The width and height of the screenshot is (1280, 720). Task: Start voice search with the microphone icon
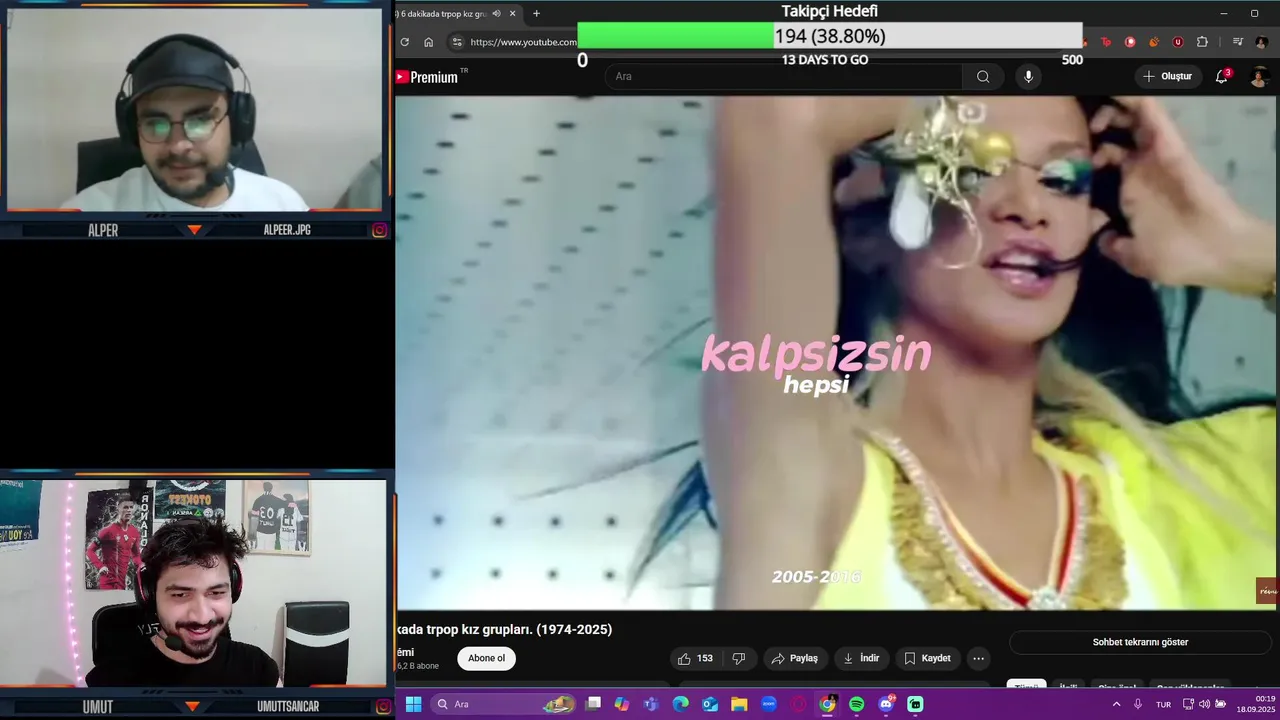(1028, 77)
